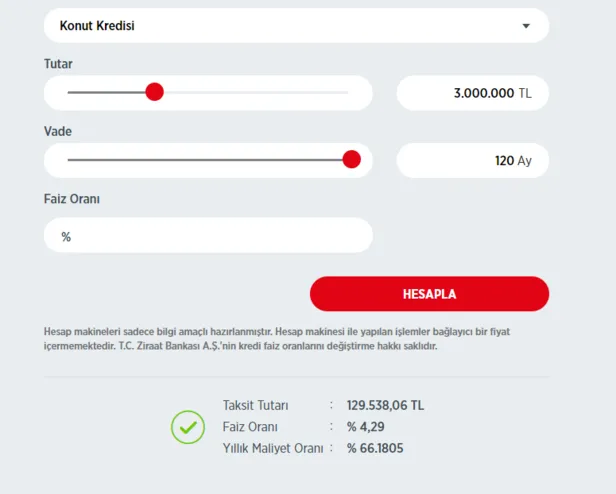
Task: Select the Taksit Tutarı value 129.538,06 TL
Action: [x=386, y=405]
